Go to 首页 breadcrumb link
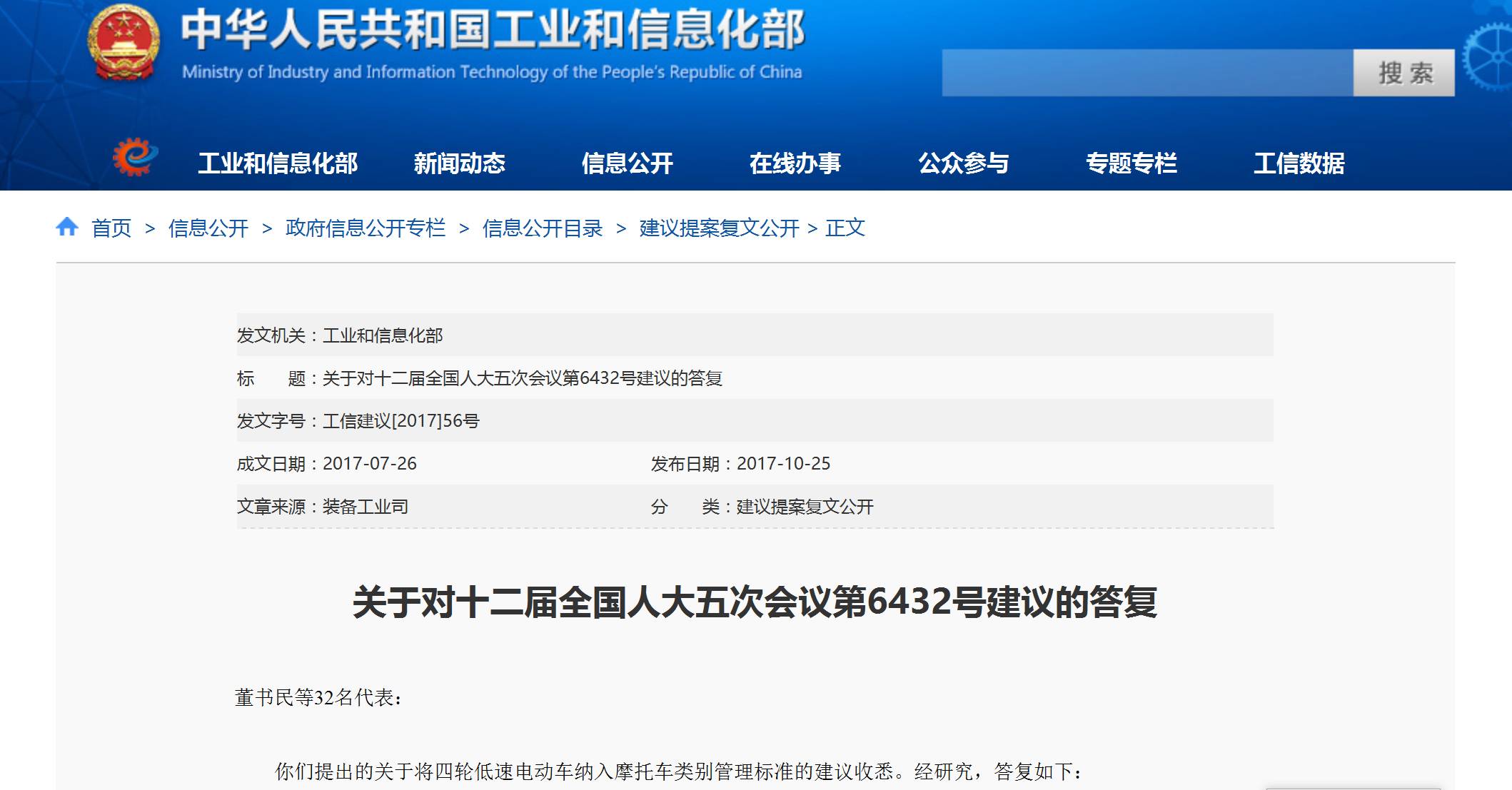 pos(111,228)
